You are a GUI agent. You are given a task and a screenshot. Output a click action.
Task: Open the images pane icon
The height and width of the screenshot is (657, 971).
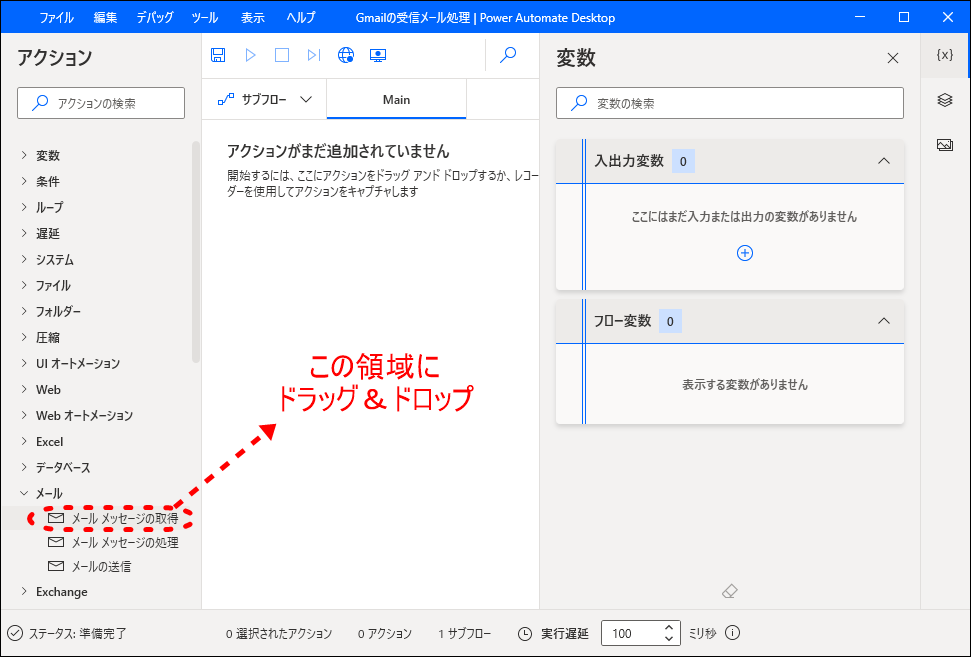[x=944, y=145]
